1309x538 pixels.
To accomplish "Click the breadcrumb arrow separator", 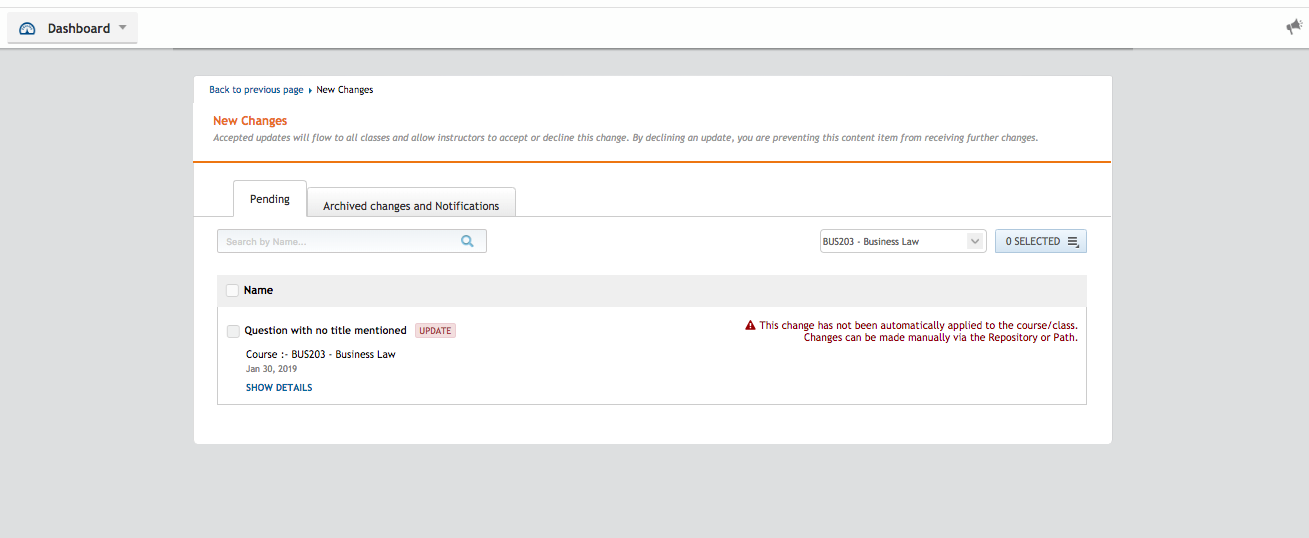I will click(x=310, y=90).
